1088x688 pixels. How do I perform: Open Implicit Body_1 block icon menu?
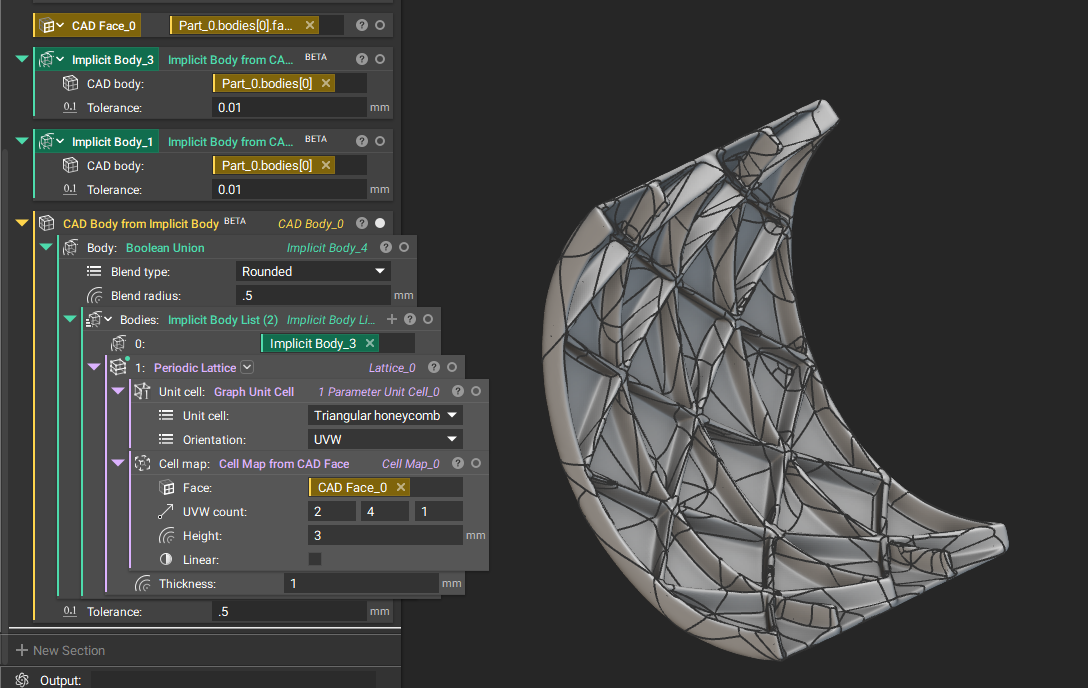(51, 141)
